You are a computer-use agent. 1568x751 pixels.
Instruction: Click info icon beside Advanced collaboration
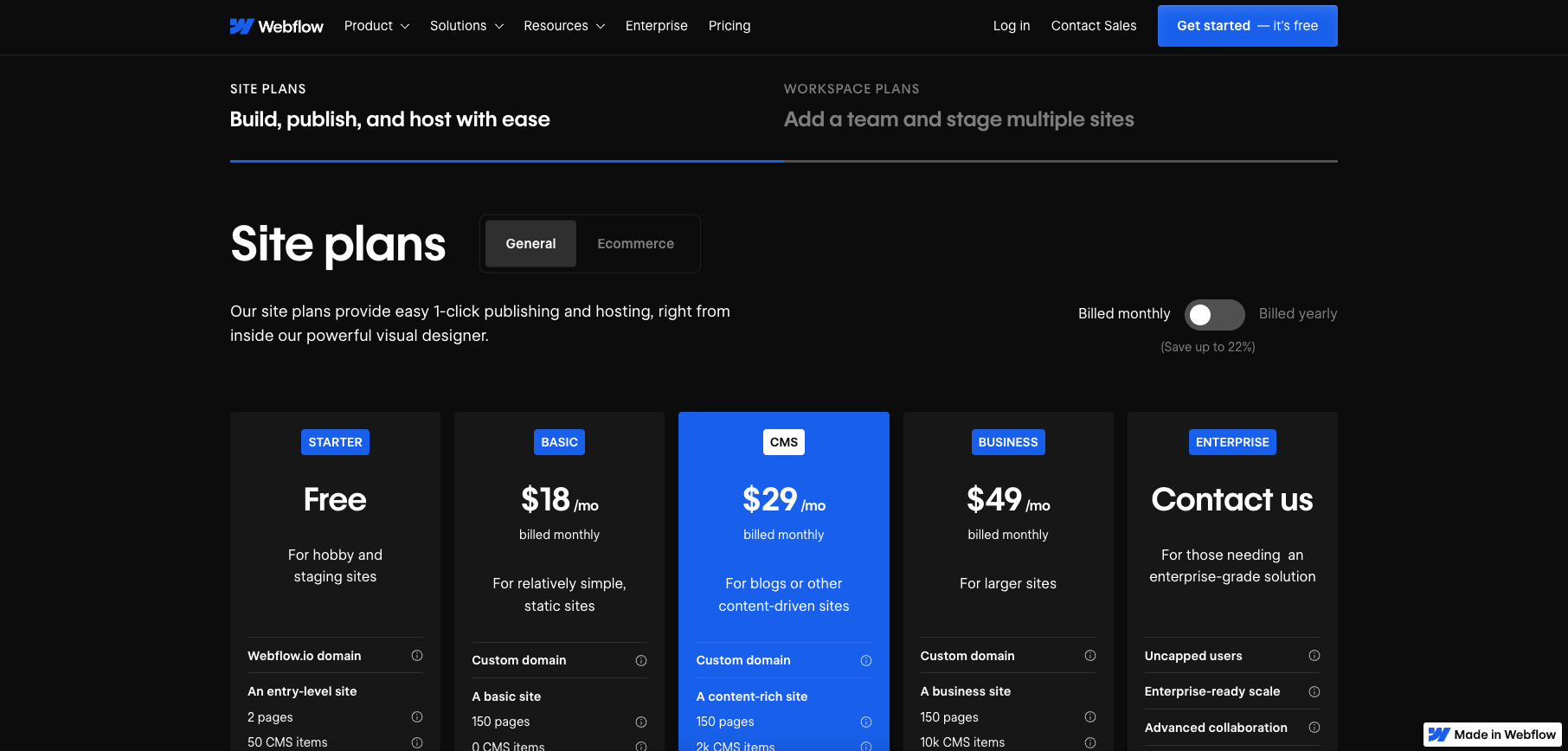(1314, 728)
